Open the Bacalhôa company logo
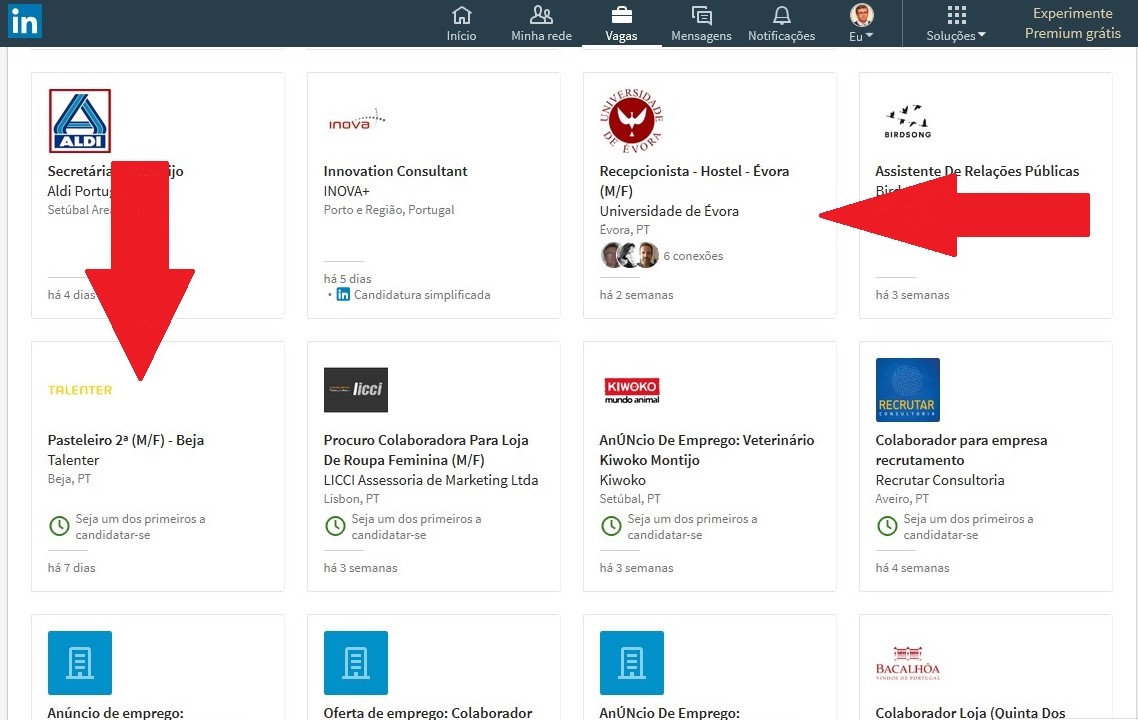Screen dimensions: 1138x720 pos(907,663)
